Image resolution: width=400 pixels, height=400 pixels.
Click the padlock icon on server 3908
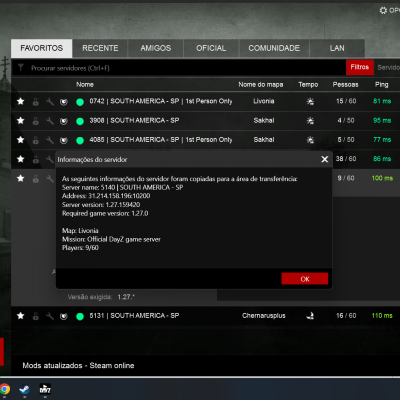pos(35,121)
